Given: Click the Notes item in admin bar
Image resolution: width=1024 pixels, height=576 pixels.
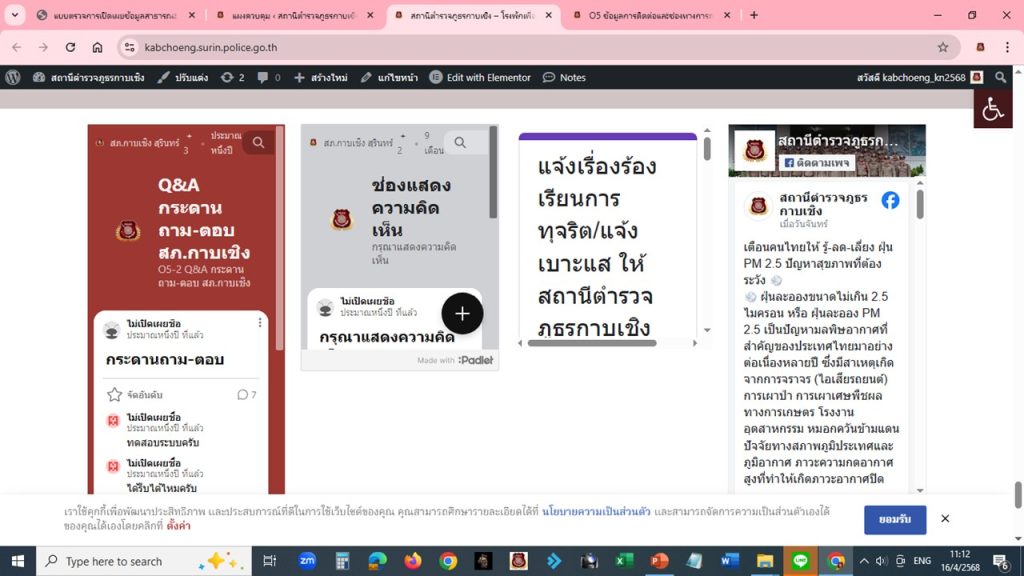Looking at the screenshot, I should (564, 77).
